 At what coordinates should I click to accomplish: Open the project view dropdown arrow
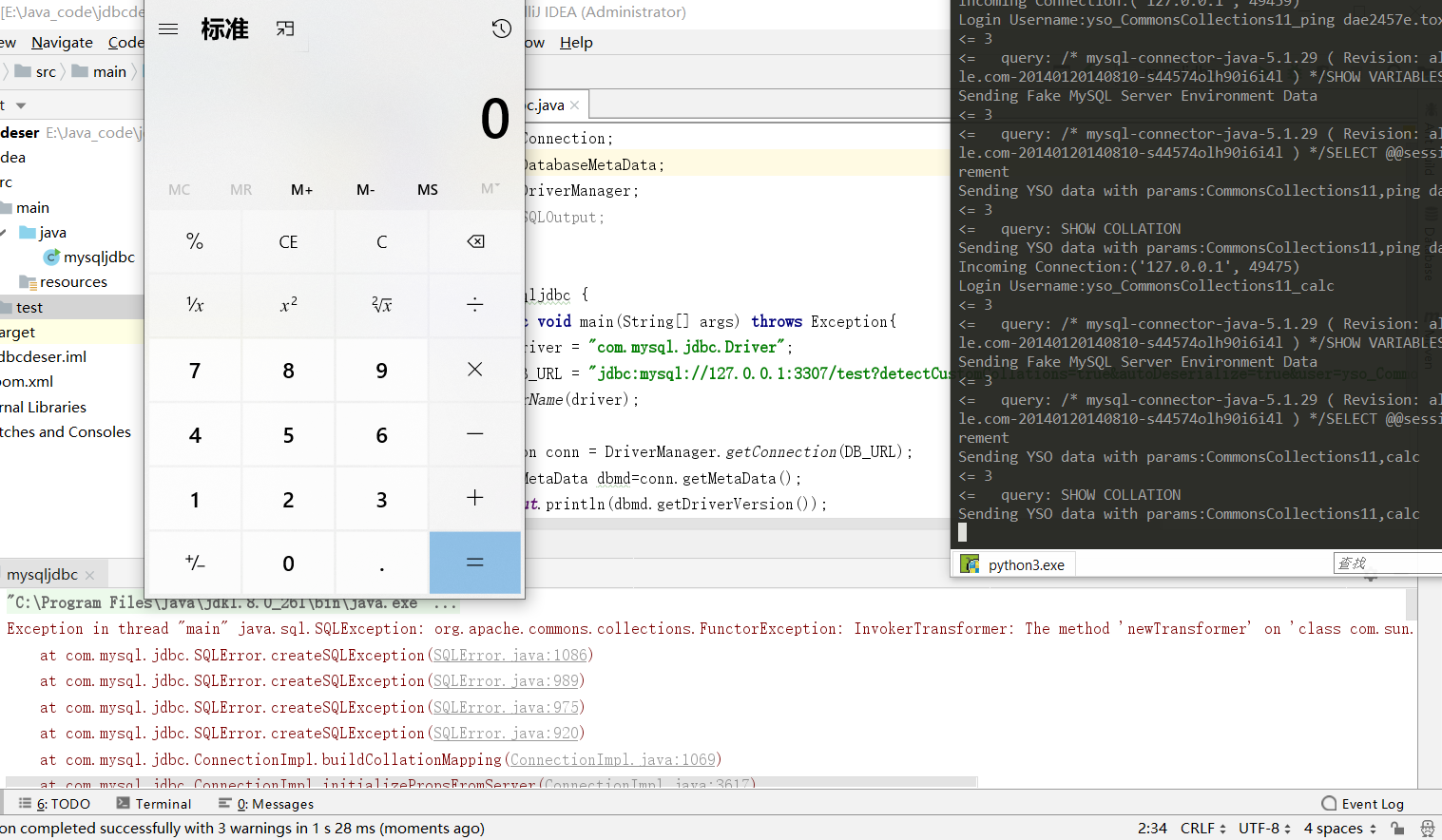pos(21,105)
